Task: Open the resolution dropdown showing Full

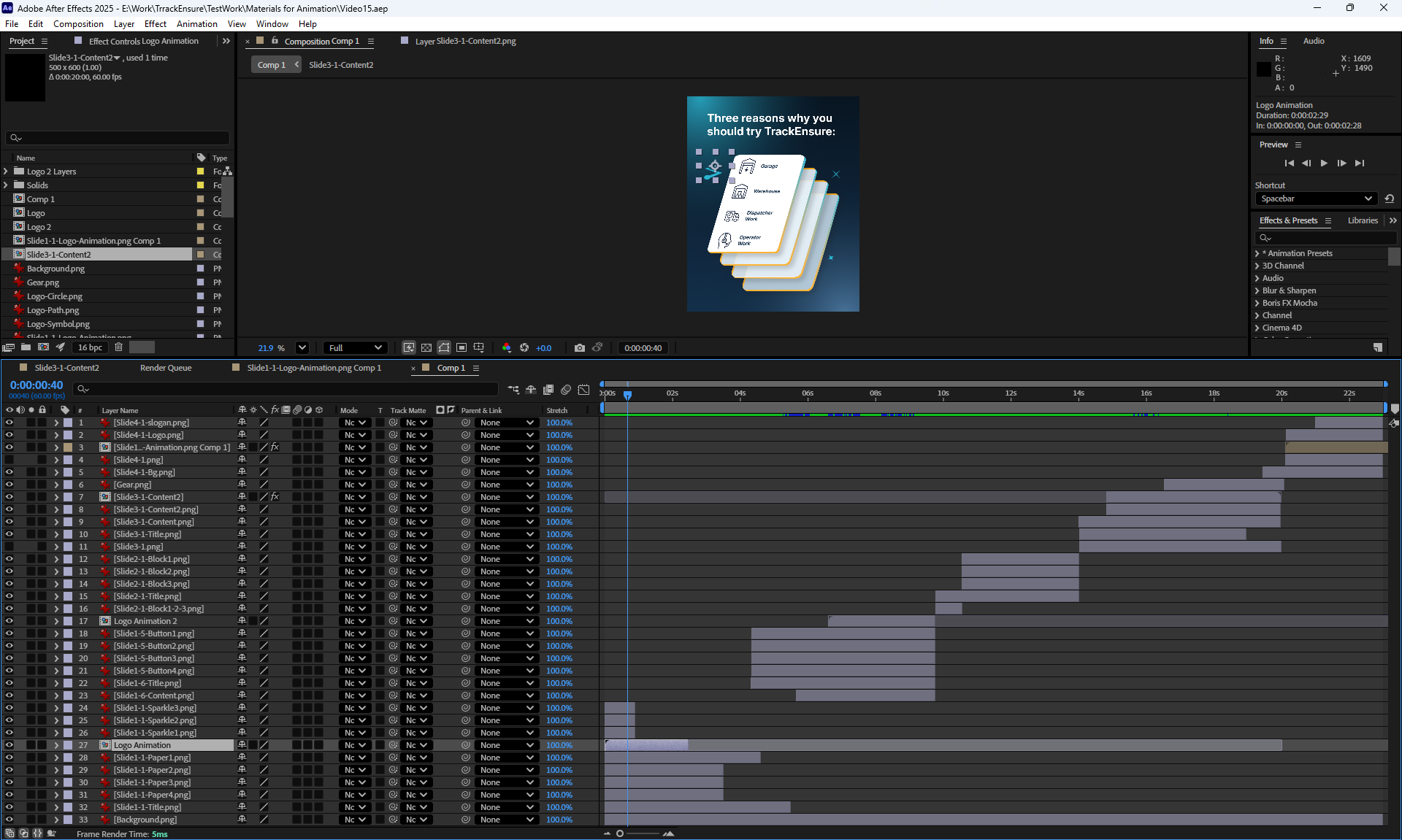Action: click(356, 348)
